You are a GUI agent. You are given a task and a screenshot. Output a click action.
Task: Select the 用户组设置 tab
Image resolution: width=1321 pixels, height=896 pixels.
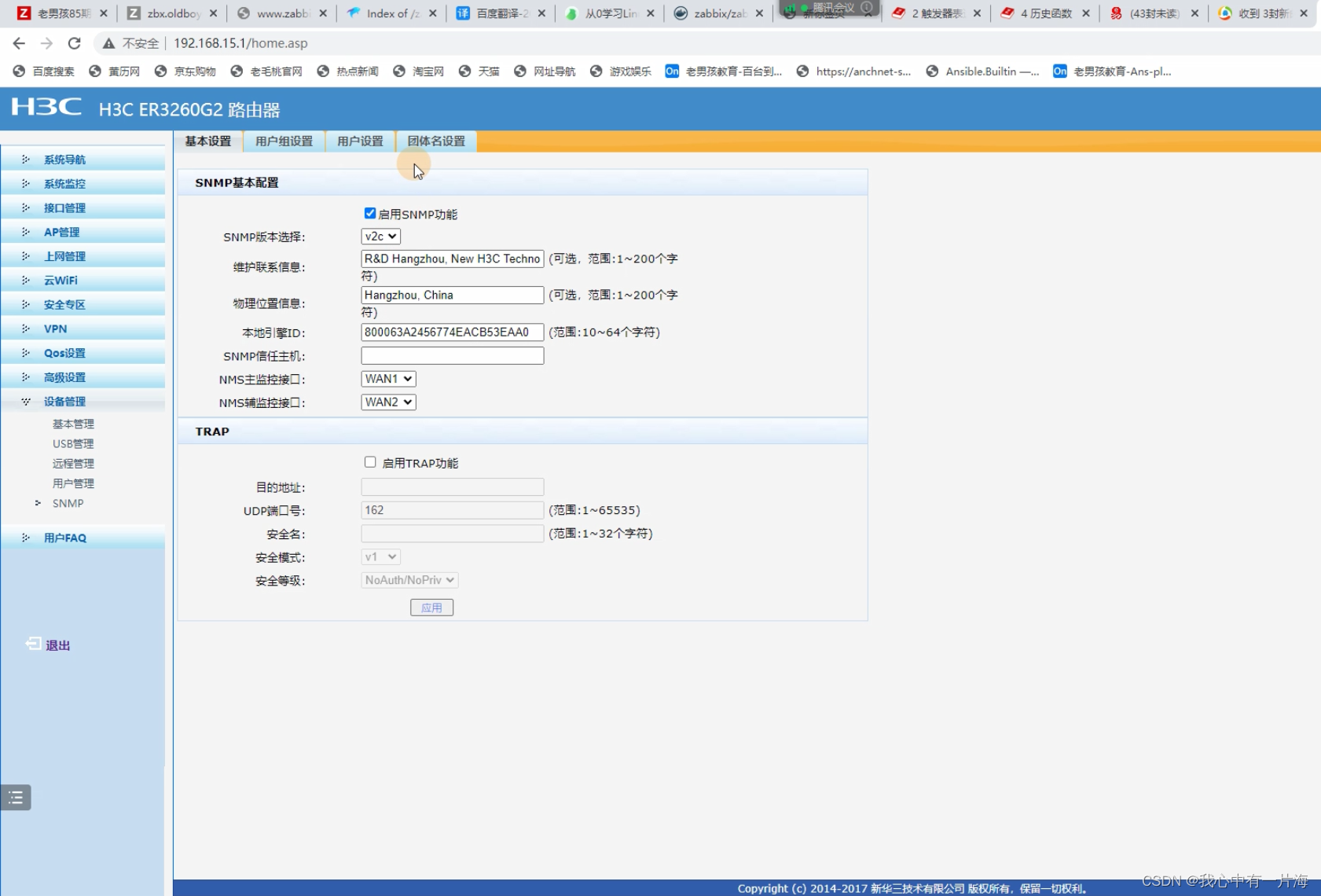[284, 141]
